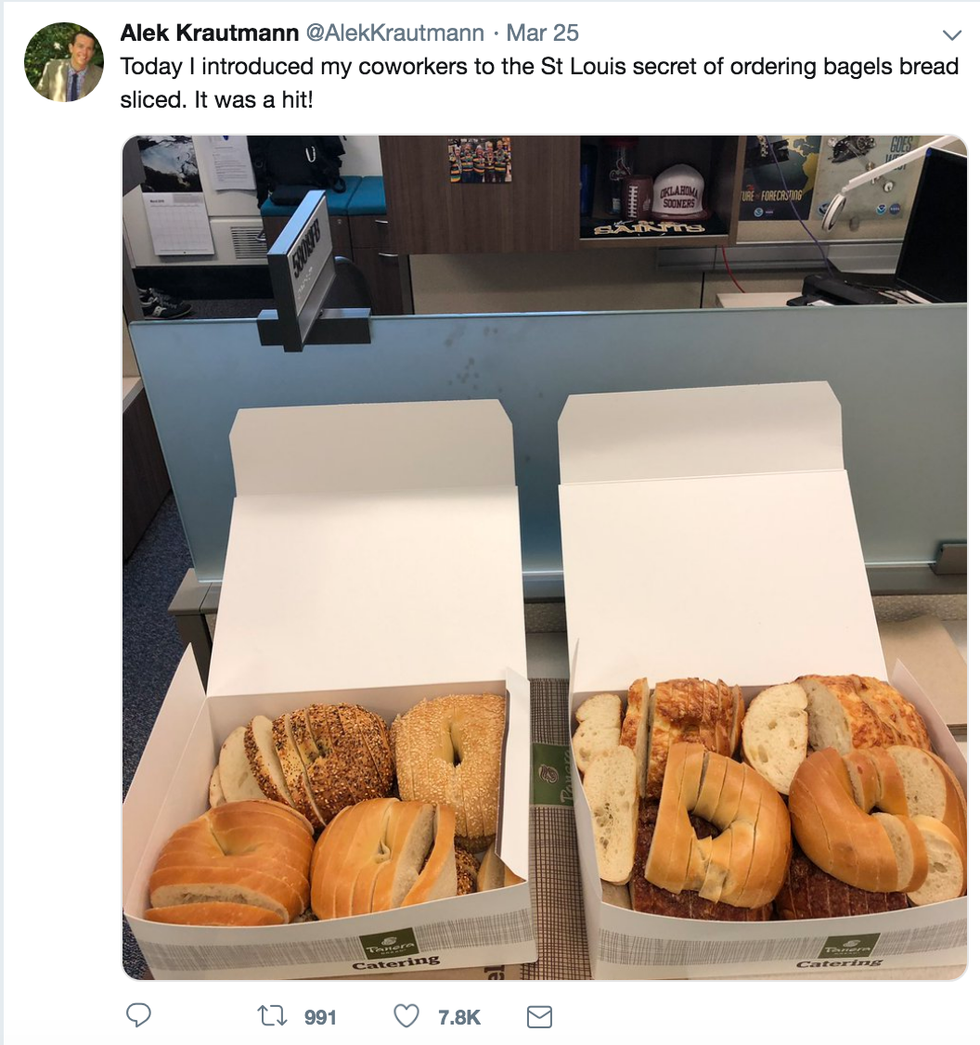Click the Mar 25 tweet timestamp
980x1045 pixels.
coord(542,33)
